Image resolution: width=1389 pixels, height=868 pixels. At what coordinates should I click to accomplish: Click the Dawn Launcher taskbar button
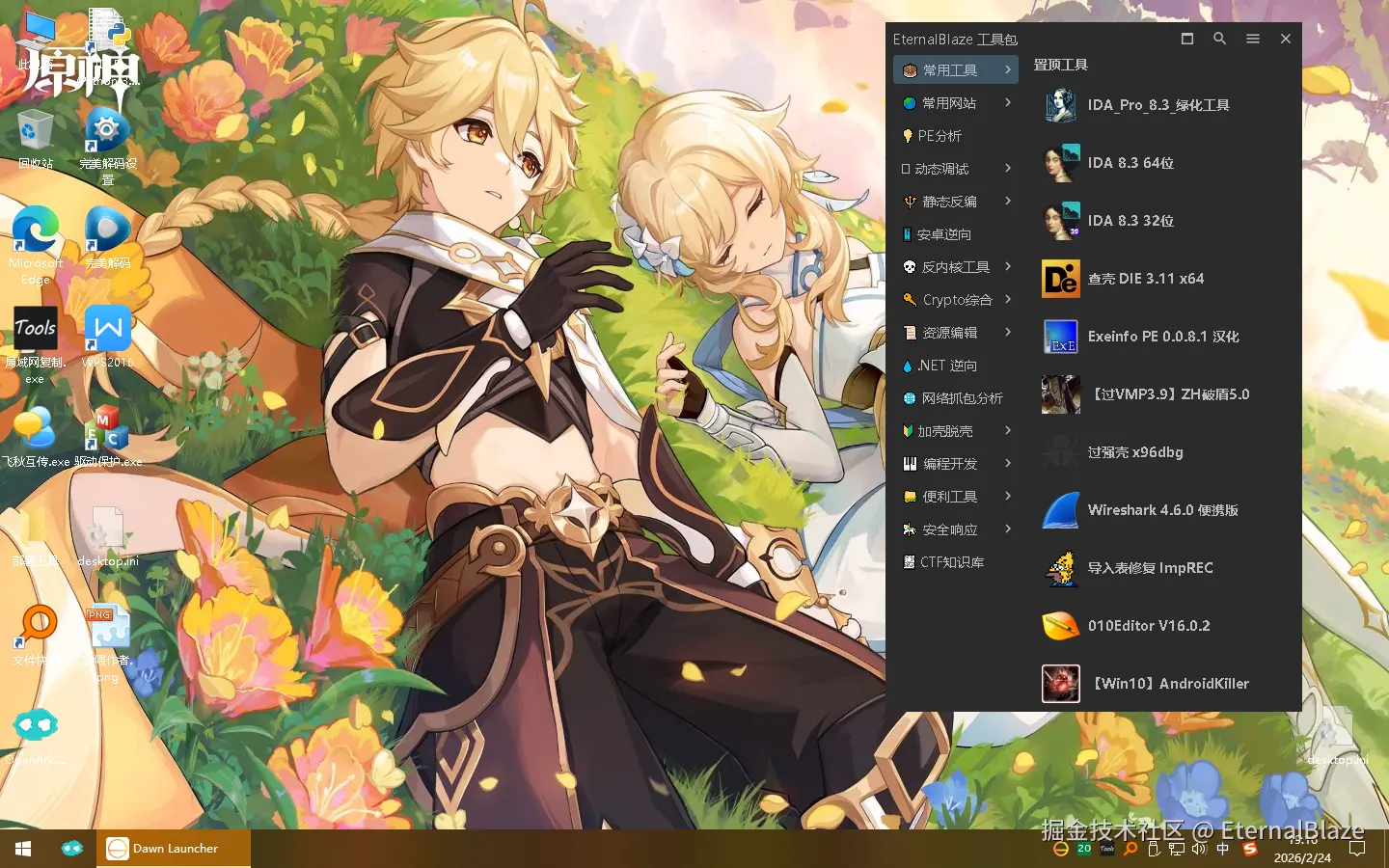coord(174,849)
